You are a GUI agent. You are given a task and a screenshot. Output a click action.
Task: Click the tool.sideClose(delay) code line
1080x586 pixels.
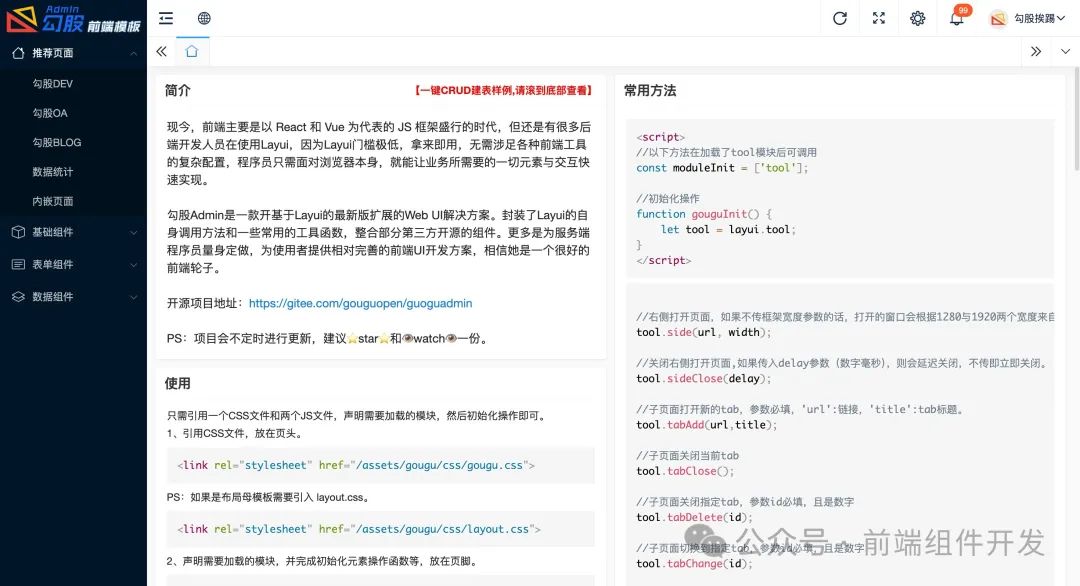(703, 379)
